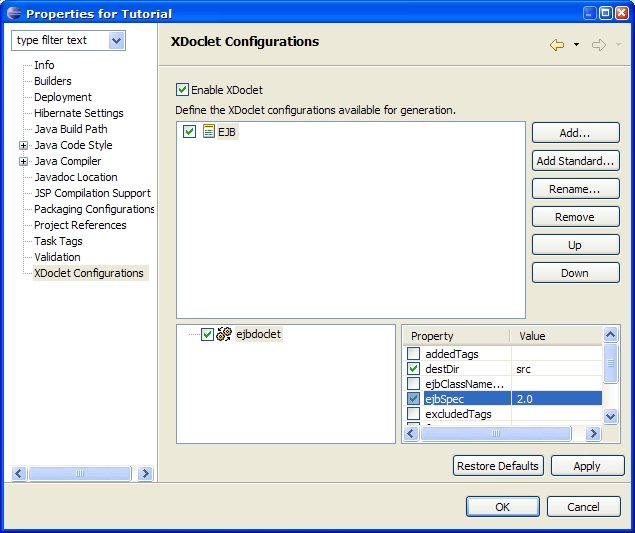The image size is (635, 533).
Task: Click the EJB configuration document icon
Action: pos(209,131)
